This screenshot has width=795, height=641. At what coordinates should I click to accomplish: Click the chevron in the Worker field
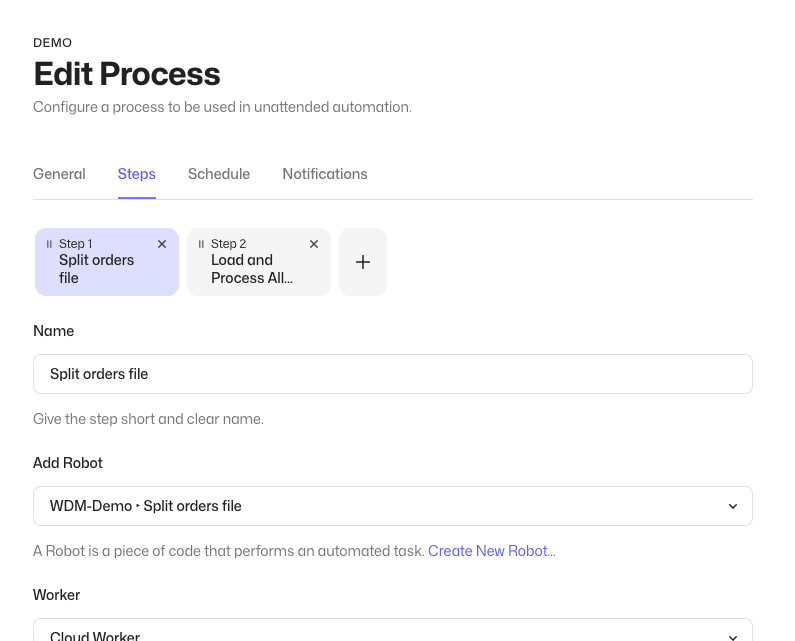click(x=733, y=637)
